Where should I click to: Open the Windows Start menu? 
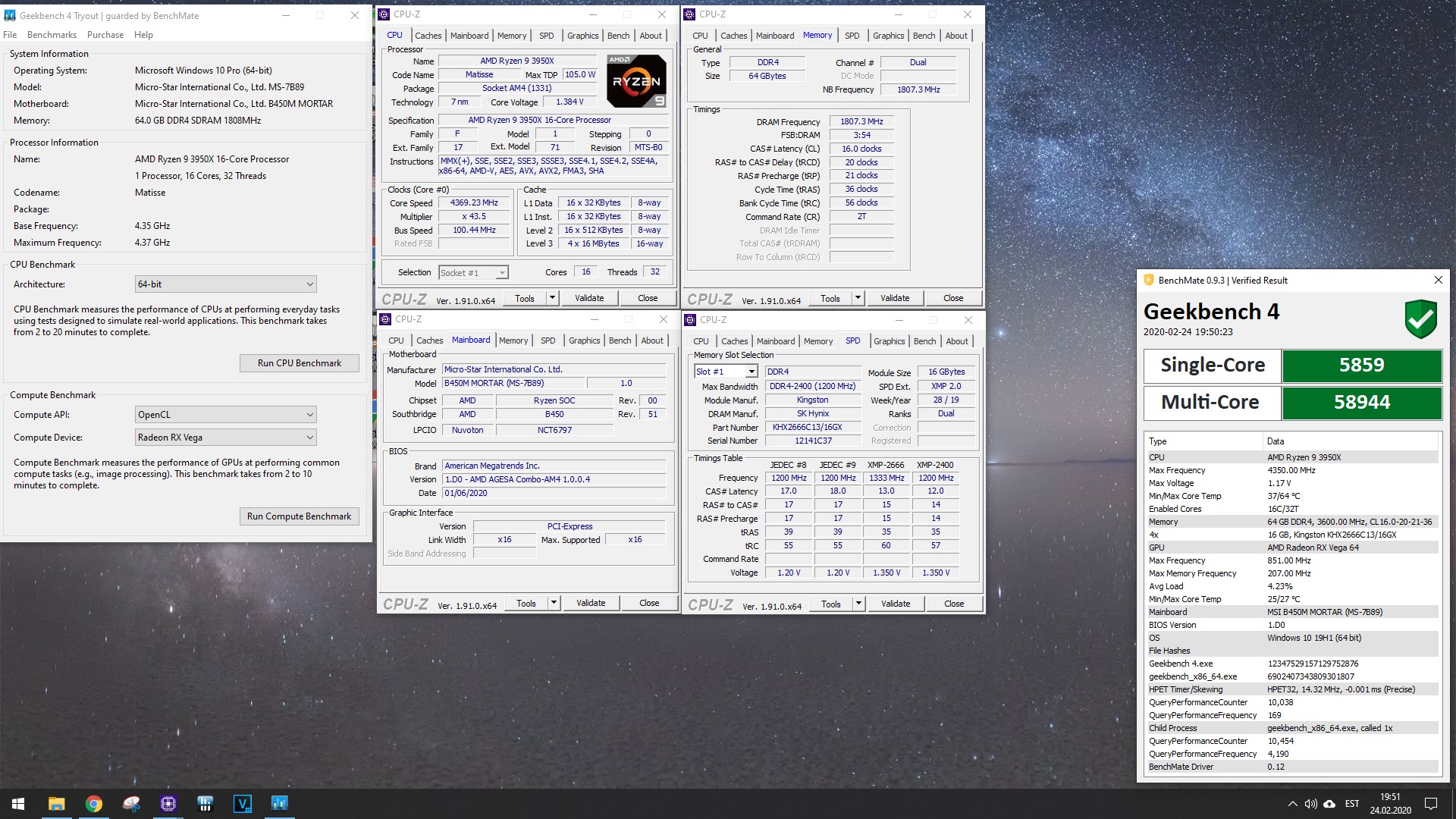click(x=18, y=804)
